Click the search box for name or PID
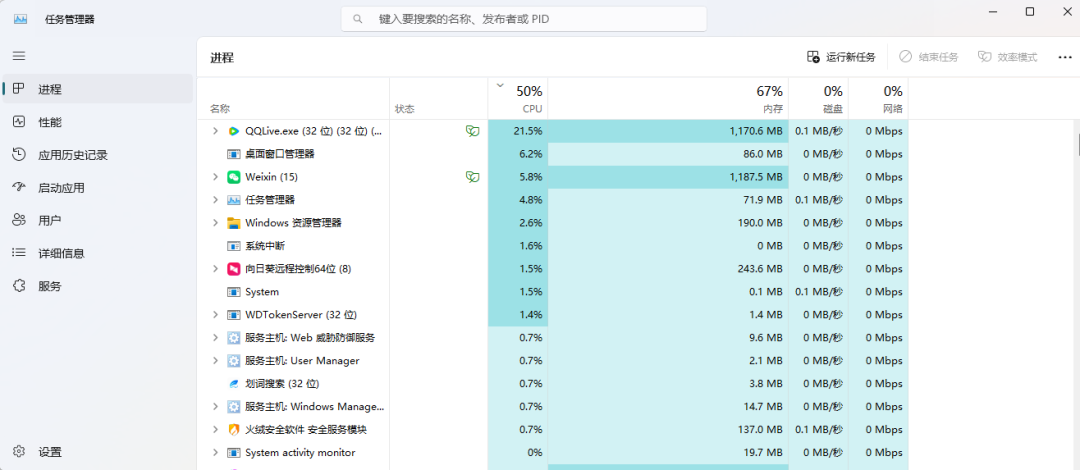The image size is (1080, 470). coord(523,19)
